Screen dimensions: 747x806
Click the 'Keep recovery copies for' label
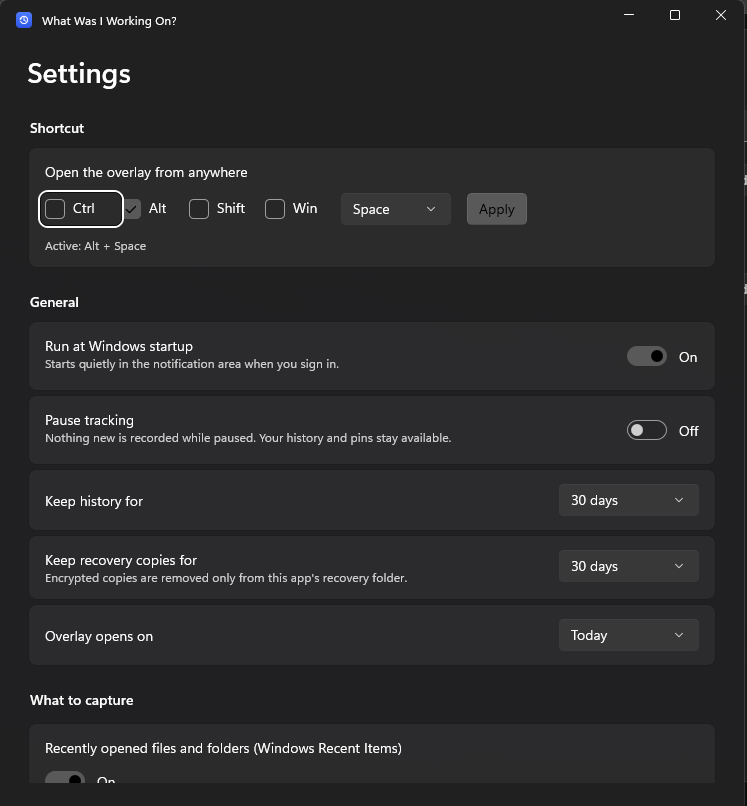[x=121, y=560]
